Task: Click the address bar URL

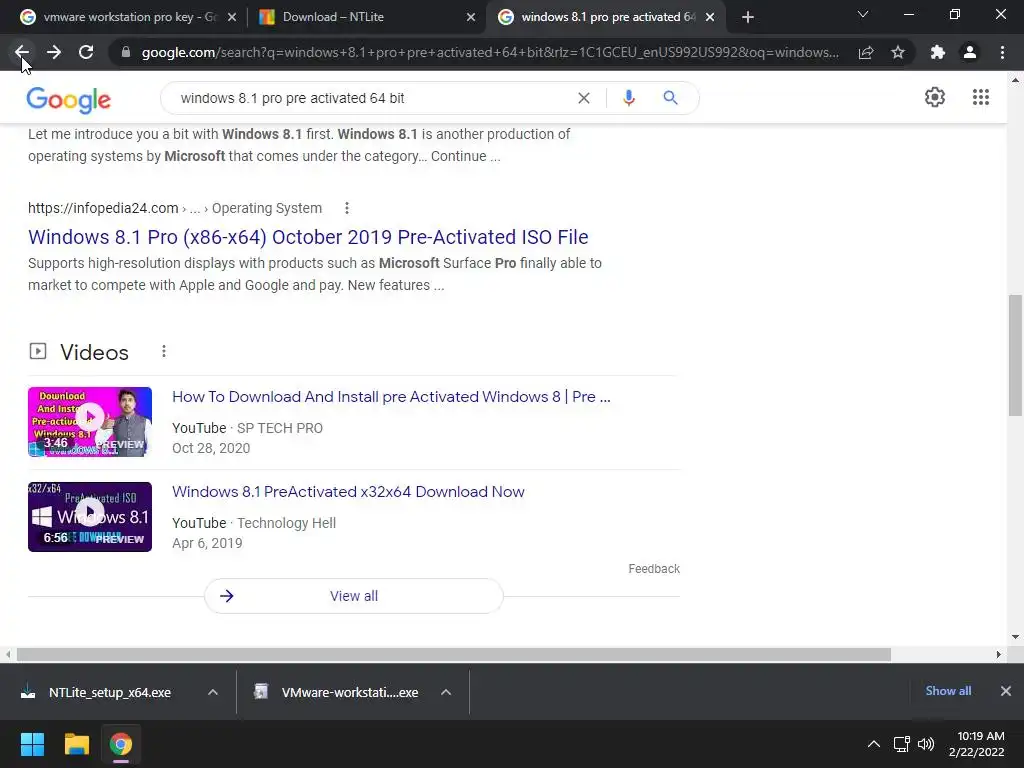Action: (x=490, y=52)
